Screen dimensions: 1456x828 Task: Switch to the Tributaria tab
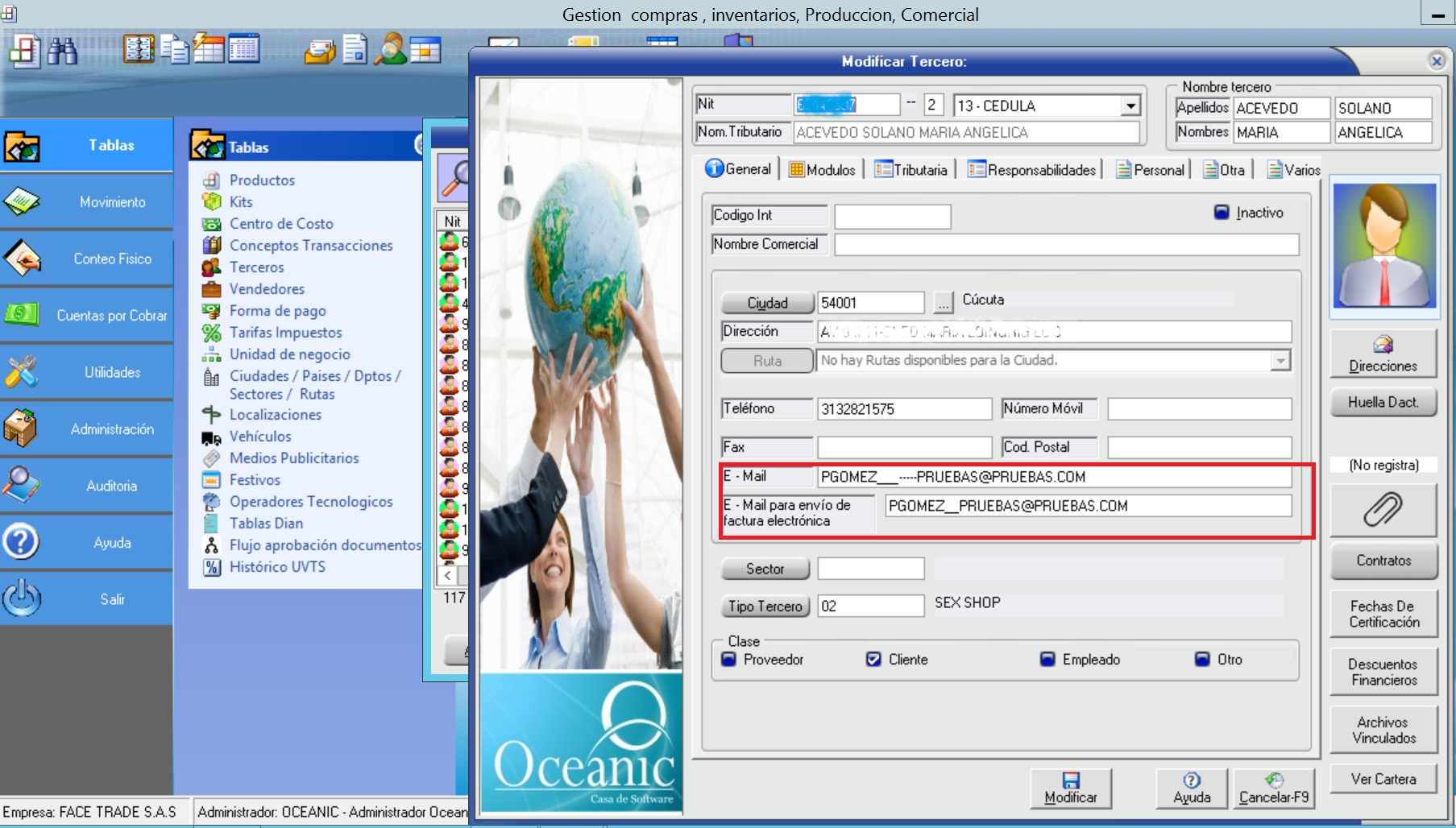click(911, 170)
